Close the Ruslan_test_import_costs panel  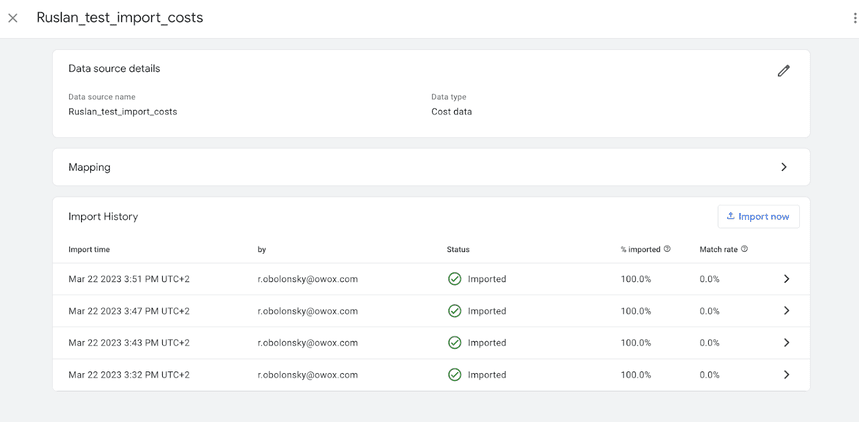pyautogui.click(x=13, y=18)
